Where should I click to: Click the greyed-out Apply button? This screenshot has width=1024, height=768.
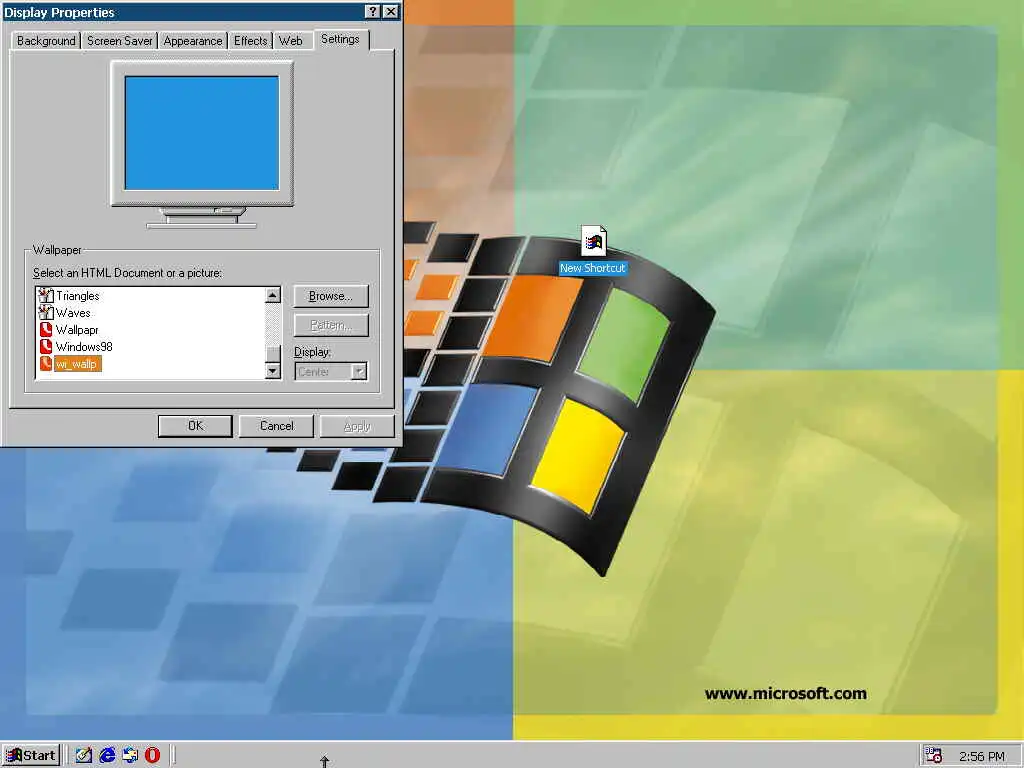(357, 426)
